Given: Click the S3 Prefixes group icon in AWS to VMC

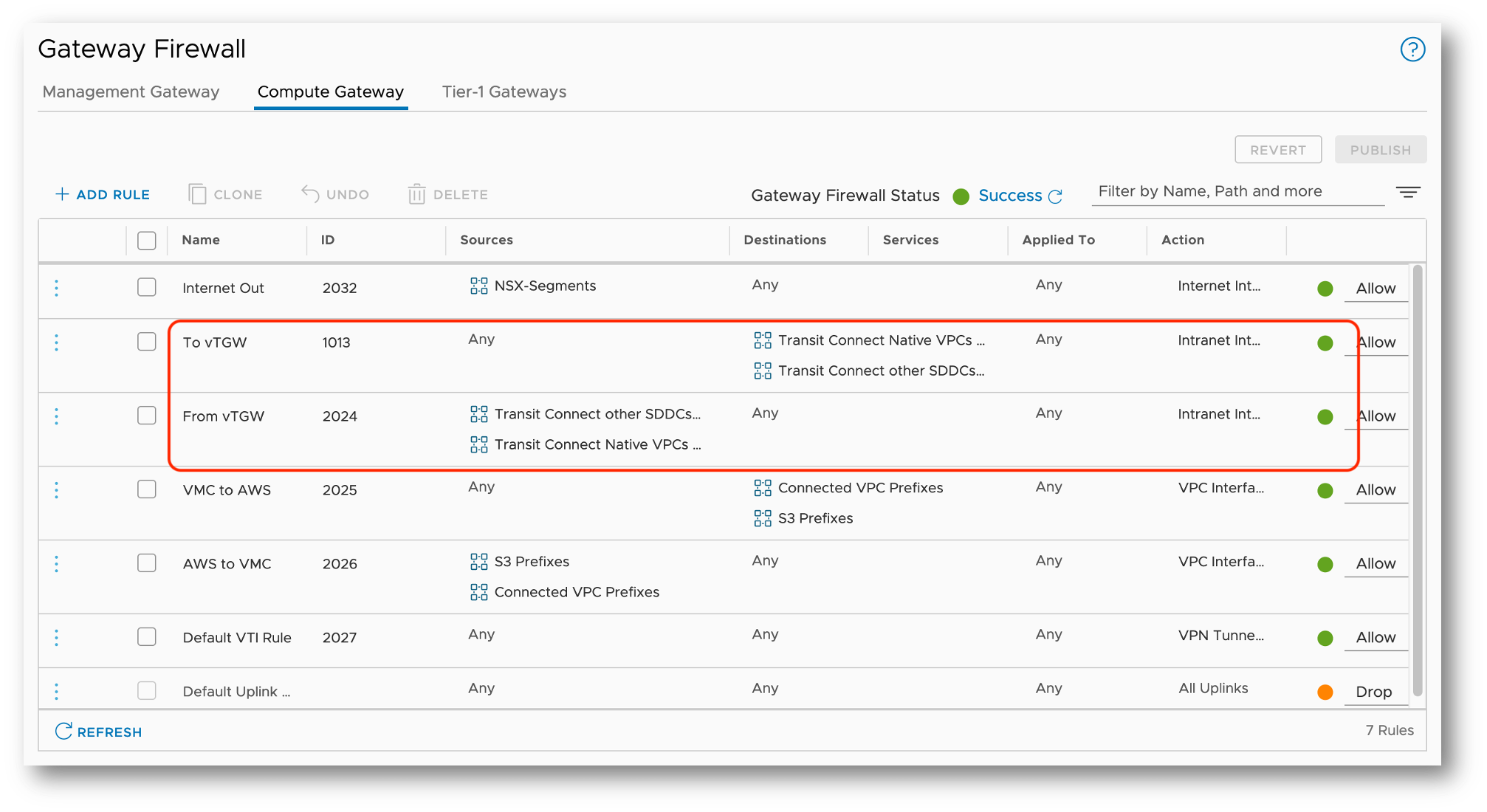Looking at the screenshot, I should (478, 562).
